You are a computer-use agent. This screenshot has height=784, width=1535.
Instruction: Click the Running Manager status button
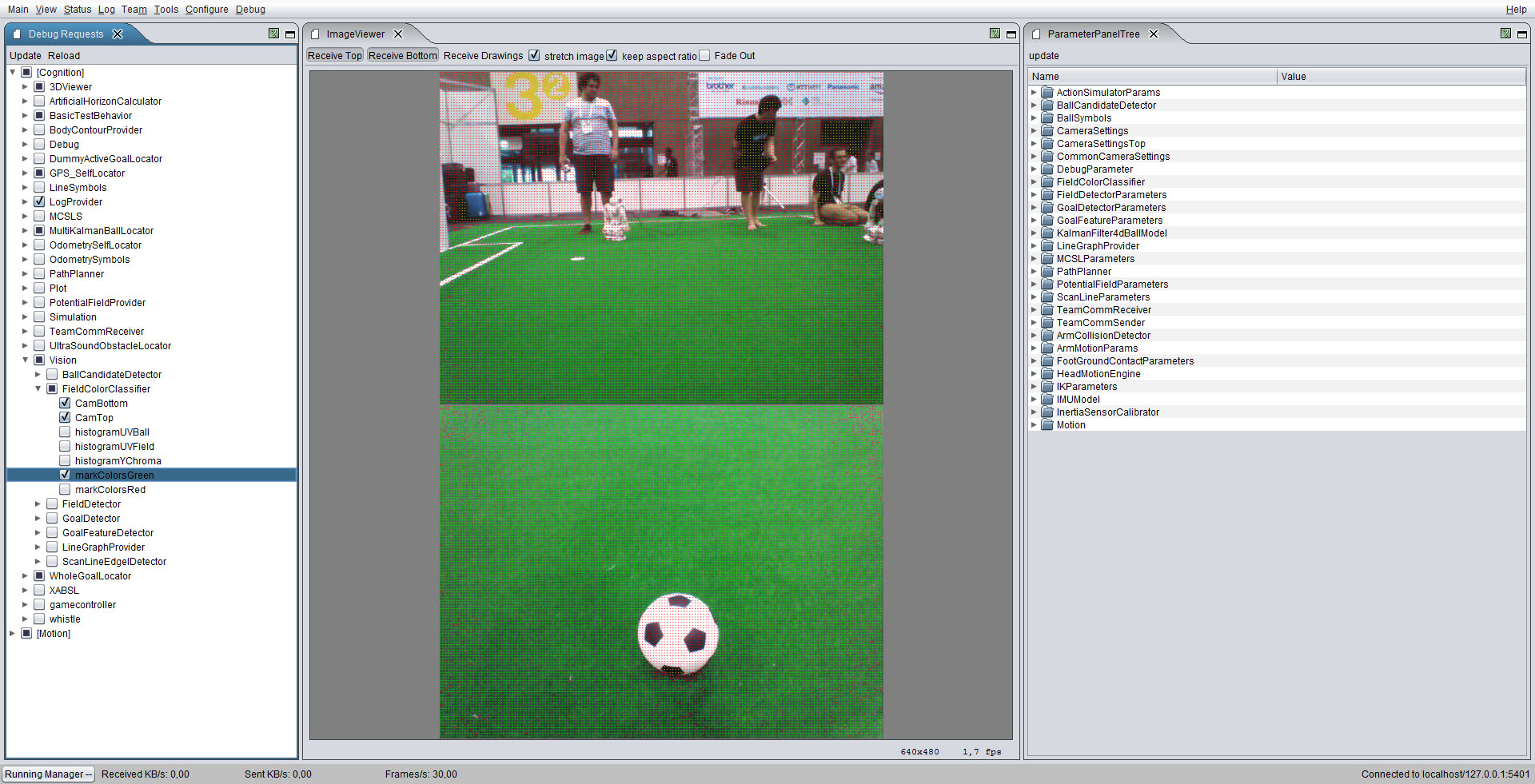48,774
